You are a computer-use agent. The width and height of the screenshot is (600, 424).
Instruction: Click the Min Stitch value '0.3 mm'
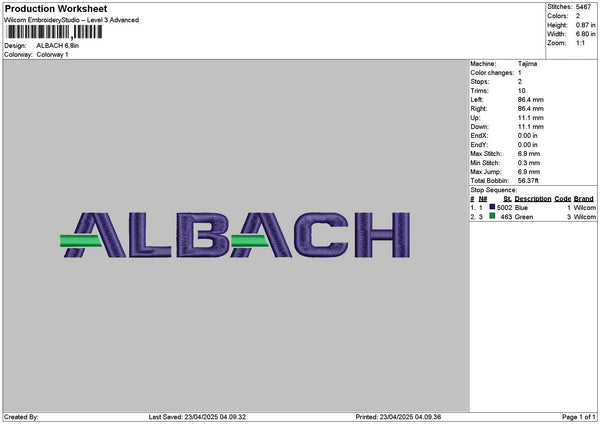(529, 163)
